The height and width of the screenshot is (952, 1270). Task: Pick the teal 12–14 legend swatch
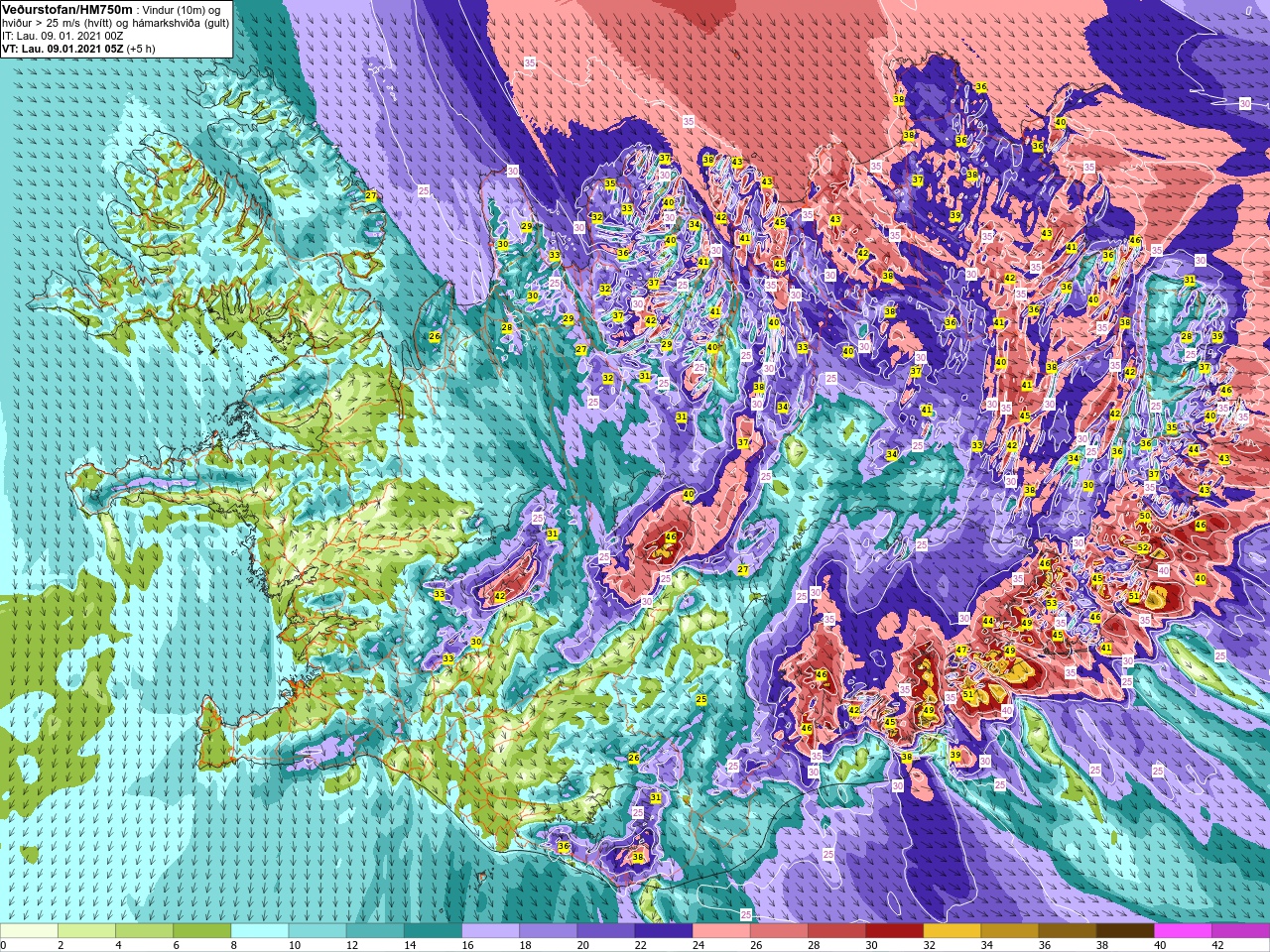374,931
